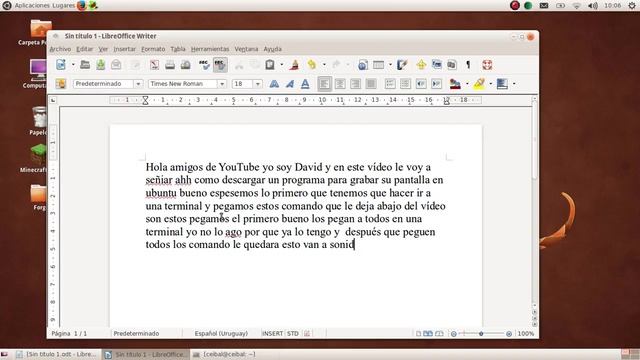The height and width of the screenshot is (360, 640).
Task: Open the Insertar menu
Action: click(124, 49)
